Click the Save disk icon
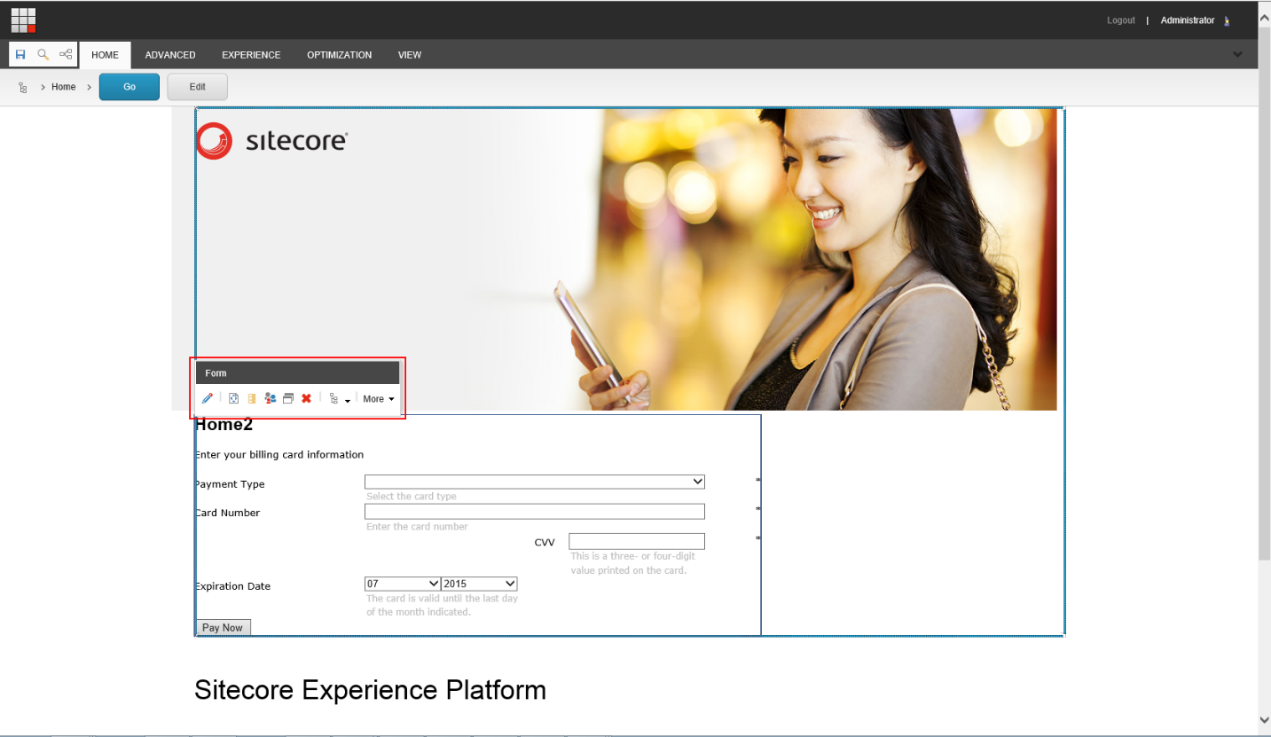 pyautogui.click(x=20, y=55)
